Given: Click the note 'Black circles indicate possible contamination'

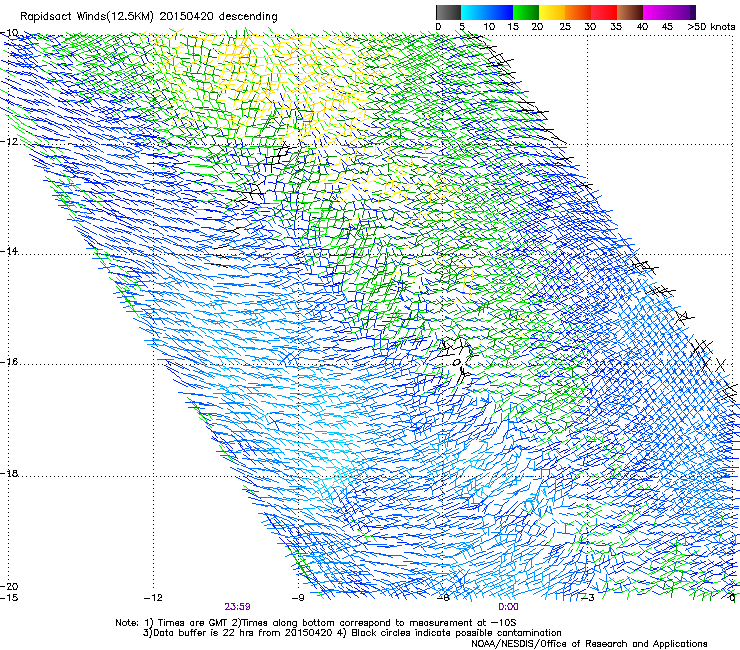Looking at the screenshot, I should [456, 633].
